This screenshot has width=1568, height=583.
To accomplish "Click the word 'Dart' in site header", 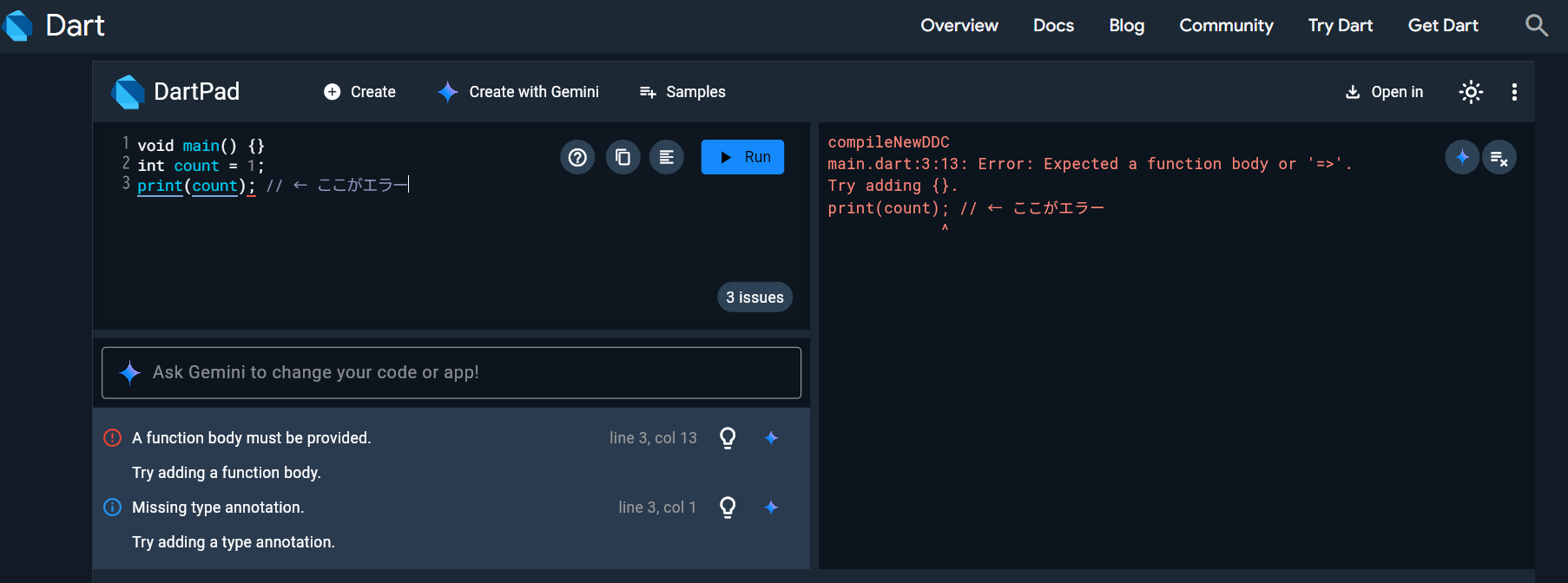I will tap(75, 25).
